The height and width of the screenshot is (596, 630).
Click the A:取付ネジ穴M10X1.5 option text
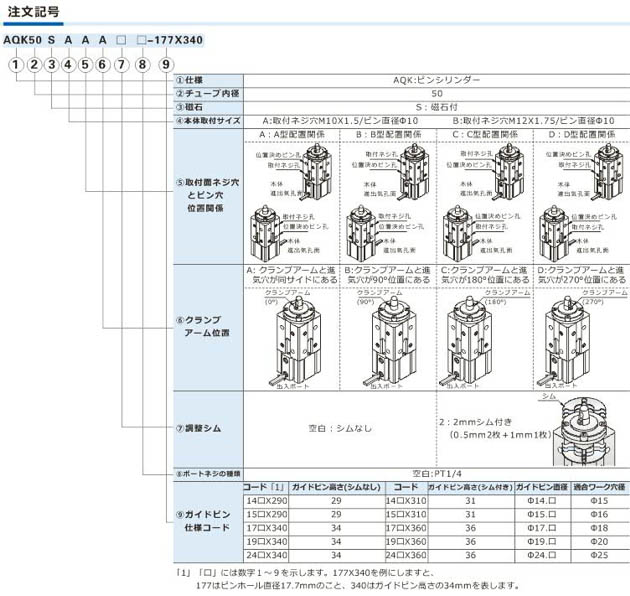click(x=340, y=121)
